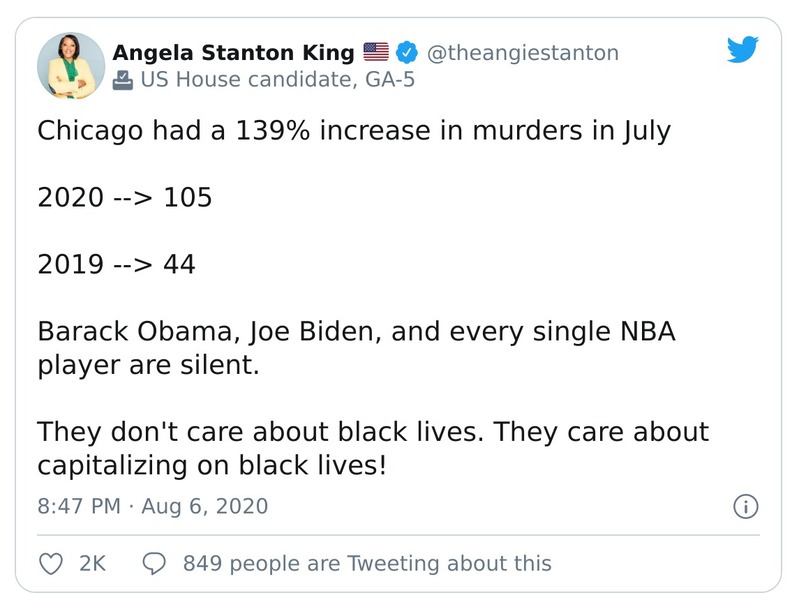Click the heart like icon
The image size is (799, 609).
[51, 564]
